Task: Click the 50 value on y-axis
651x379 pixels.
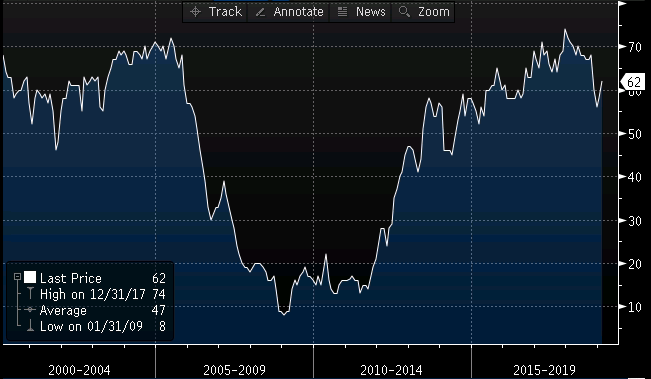Action: (634, 134)
